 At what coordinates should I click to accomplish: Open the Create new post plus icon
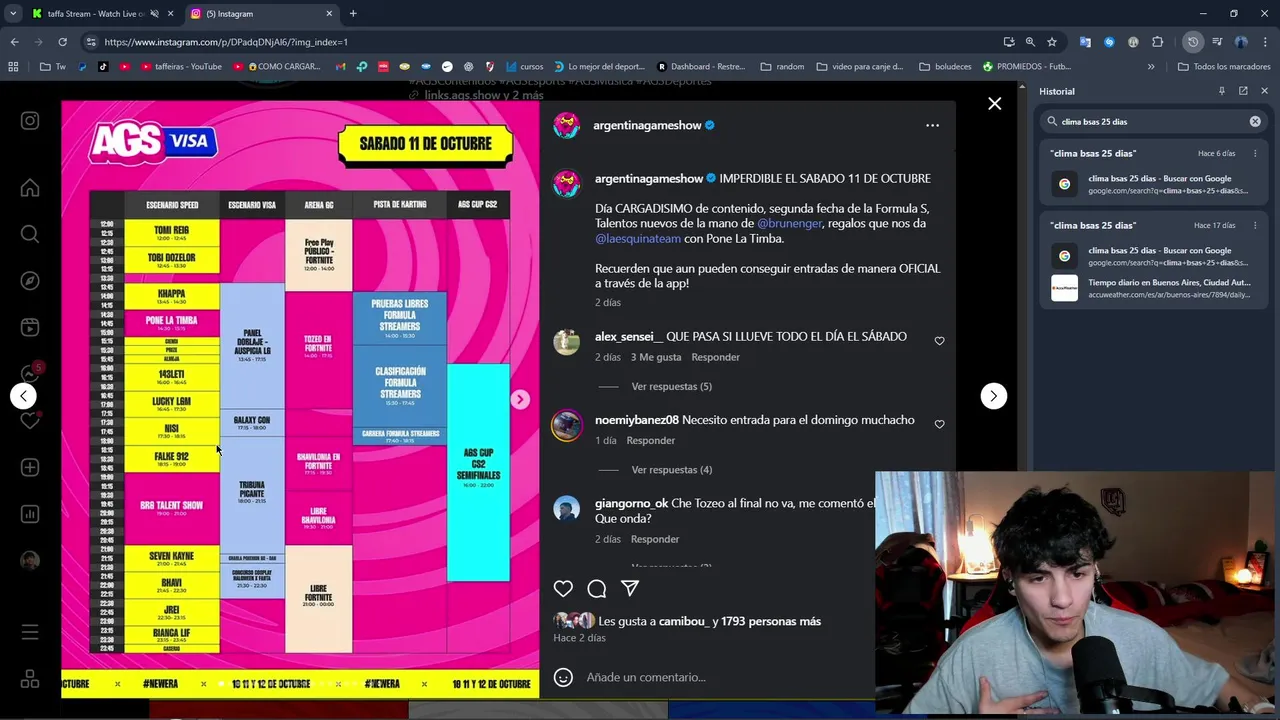coord(30,467)
